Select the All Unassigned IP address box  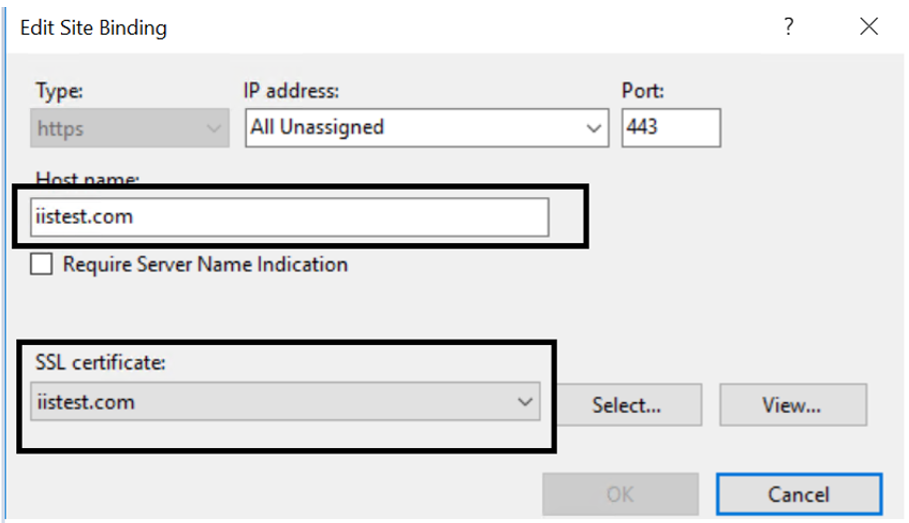pos(427,128)
